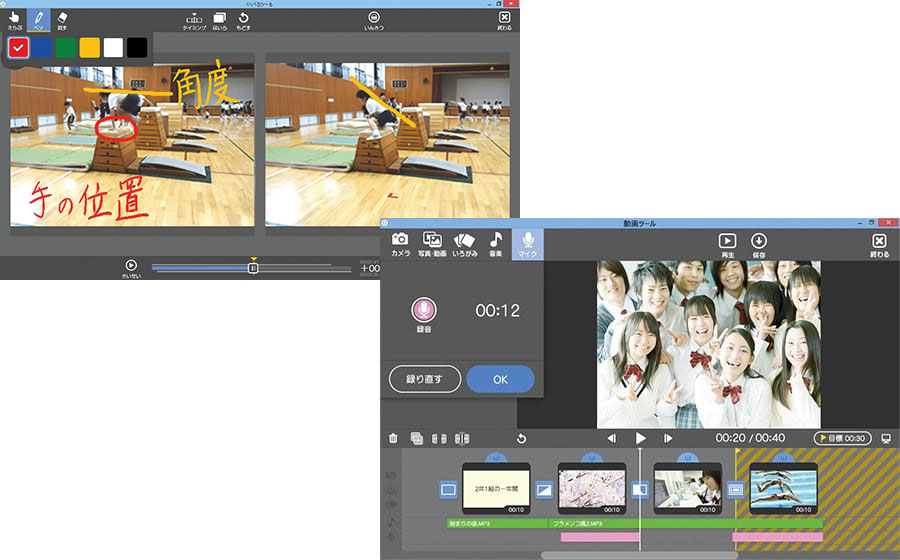This screenshot has width=900, height=560.
Task: Toggle the transition icon before first clip
Action: [x=448, y=489]
